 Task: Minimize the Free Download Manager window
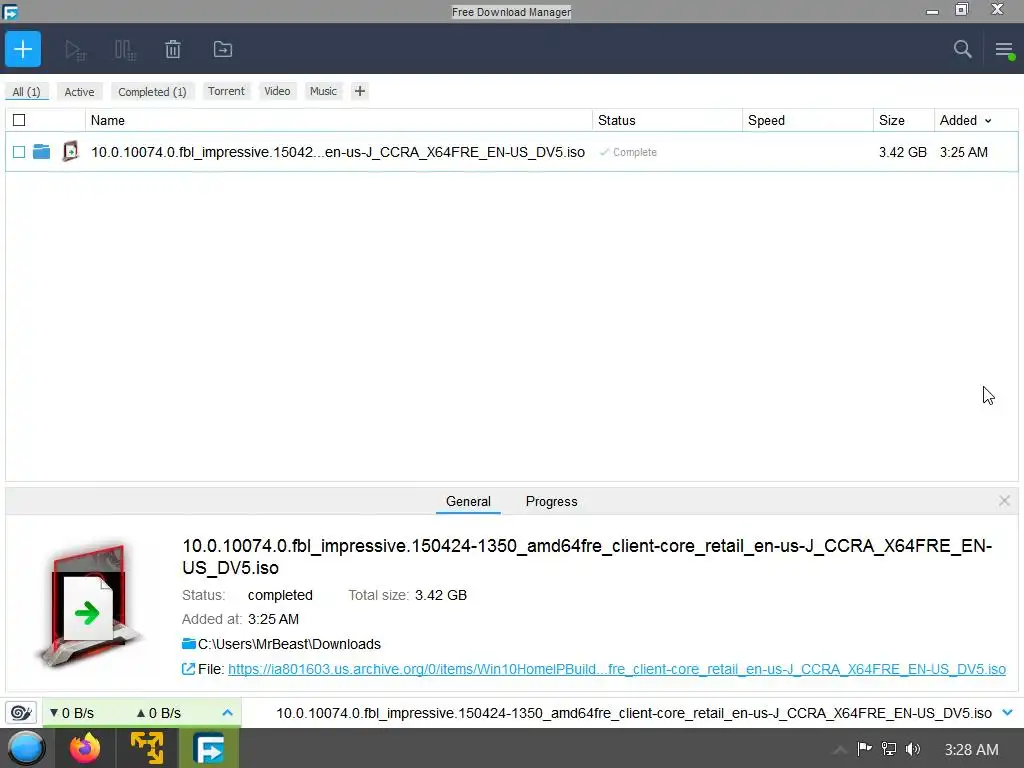[x=933, y=11]
